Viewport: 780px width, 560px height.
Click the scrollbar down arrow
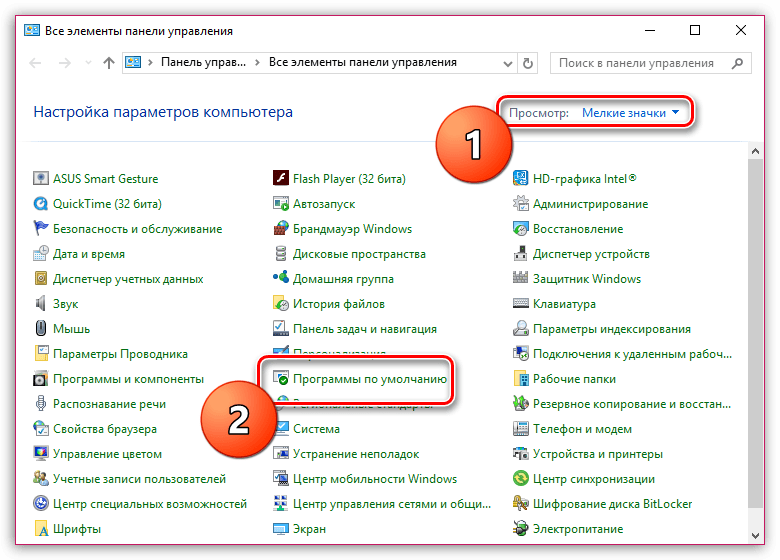point(755,536)
